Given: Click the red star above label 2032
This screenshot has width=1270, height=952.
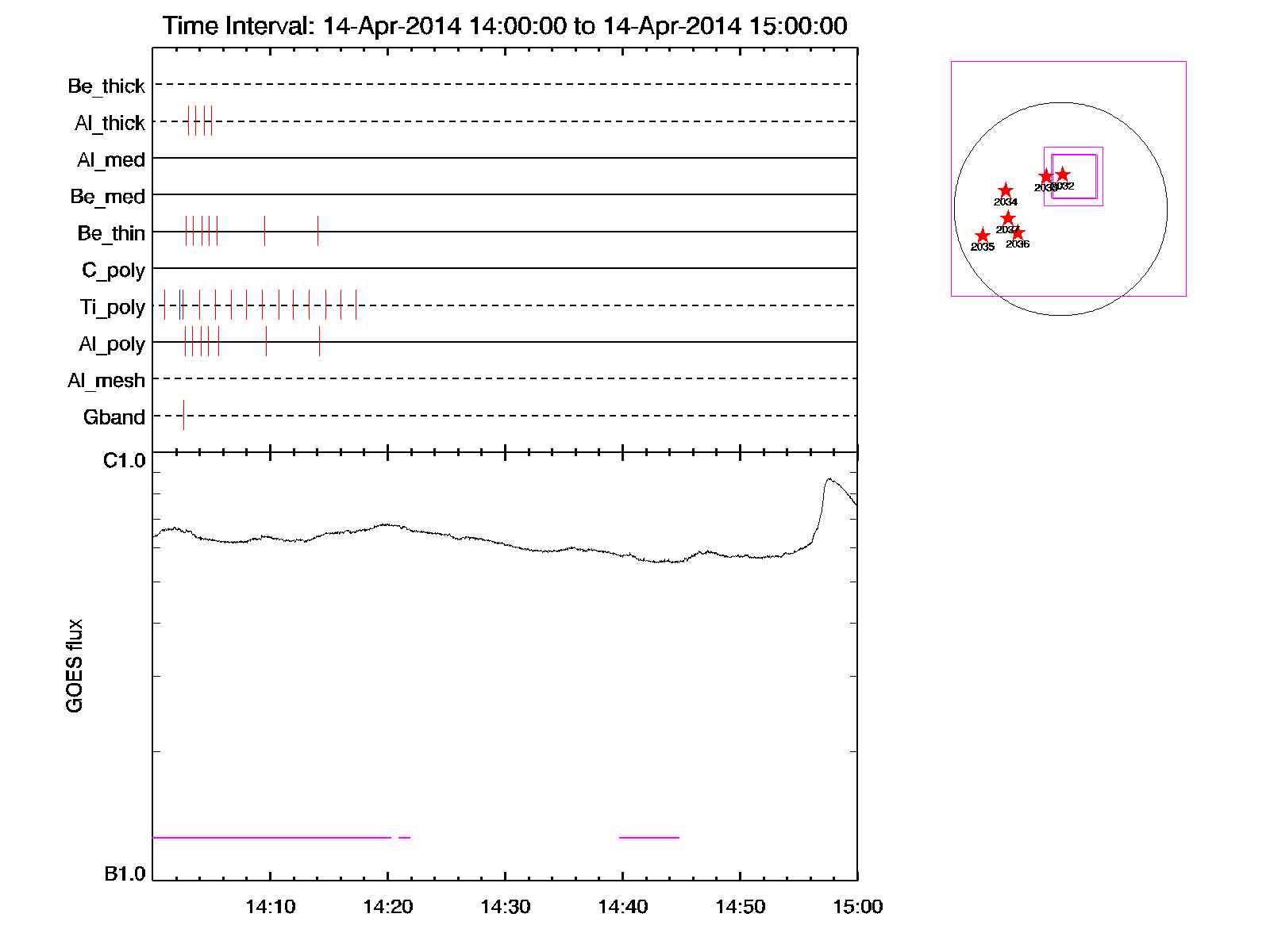Looking at the screenshot, I should click(1063, 175).
